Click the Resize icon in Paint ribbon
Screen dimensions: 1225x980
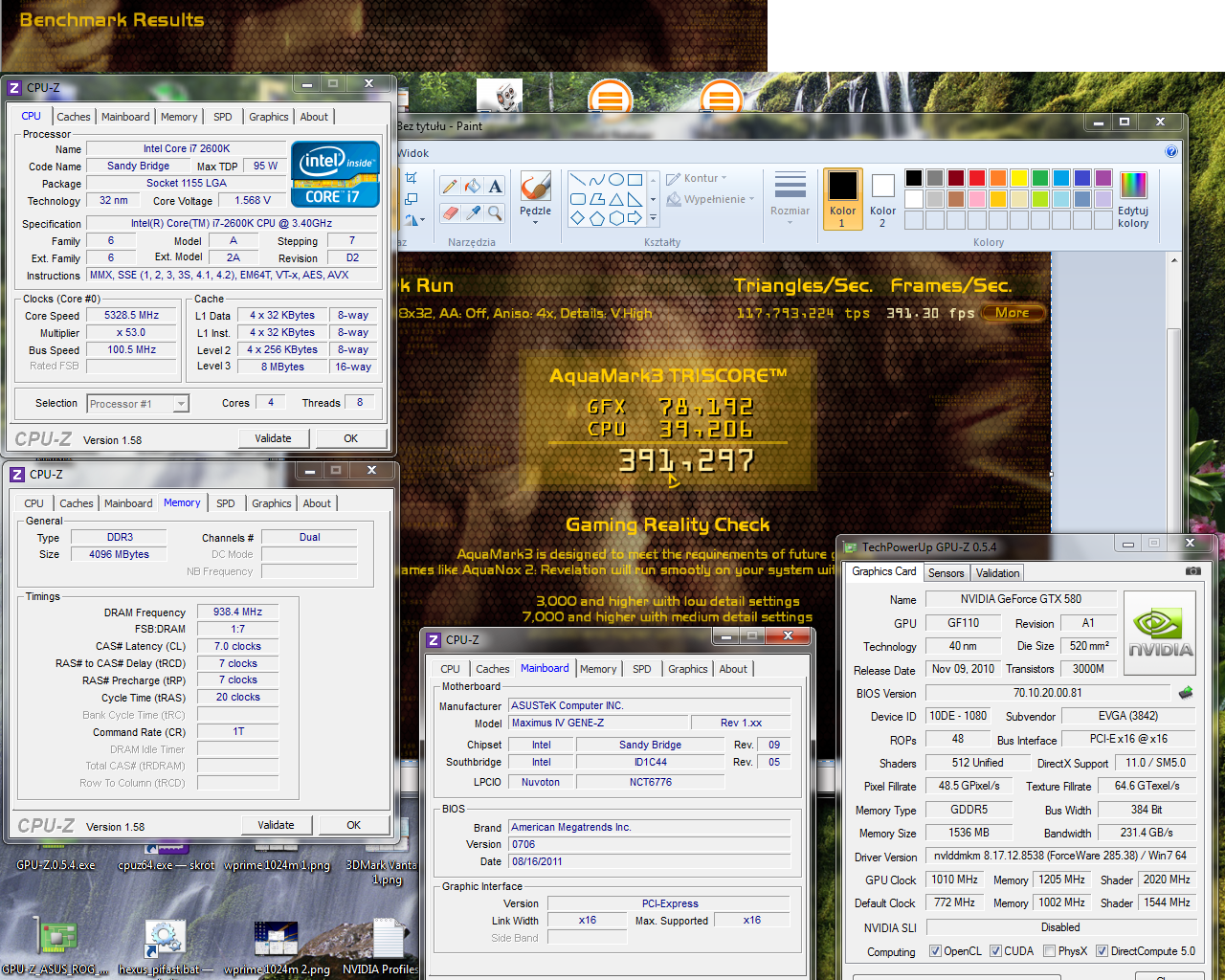pos(412,199)
